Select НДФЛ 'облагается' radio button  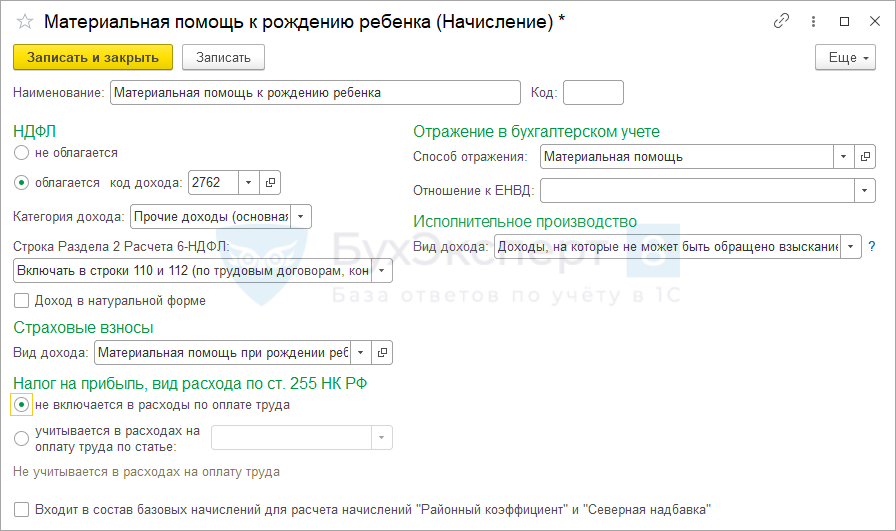(x=21, y=183)
